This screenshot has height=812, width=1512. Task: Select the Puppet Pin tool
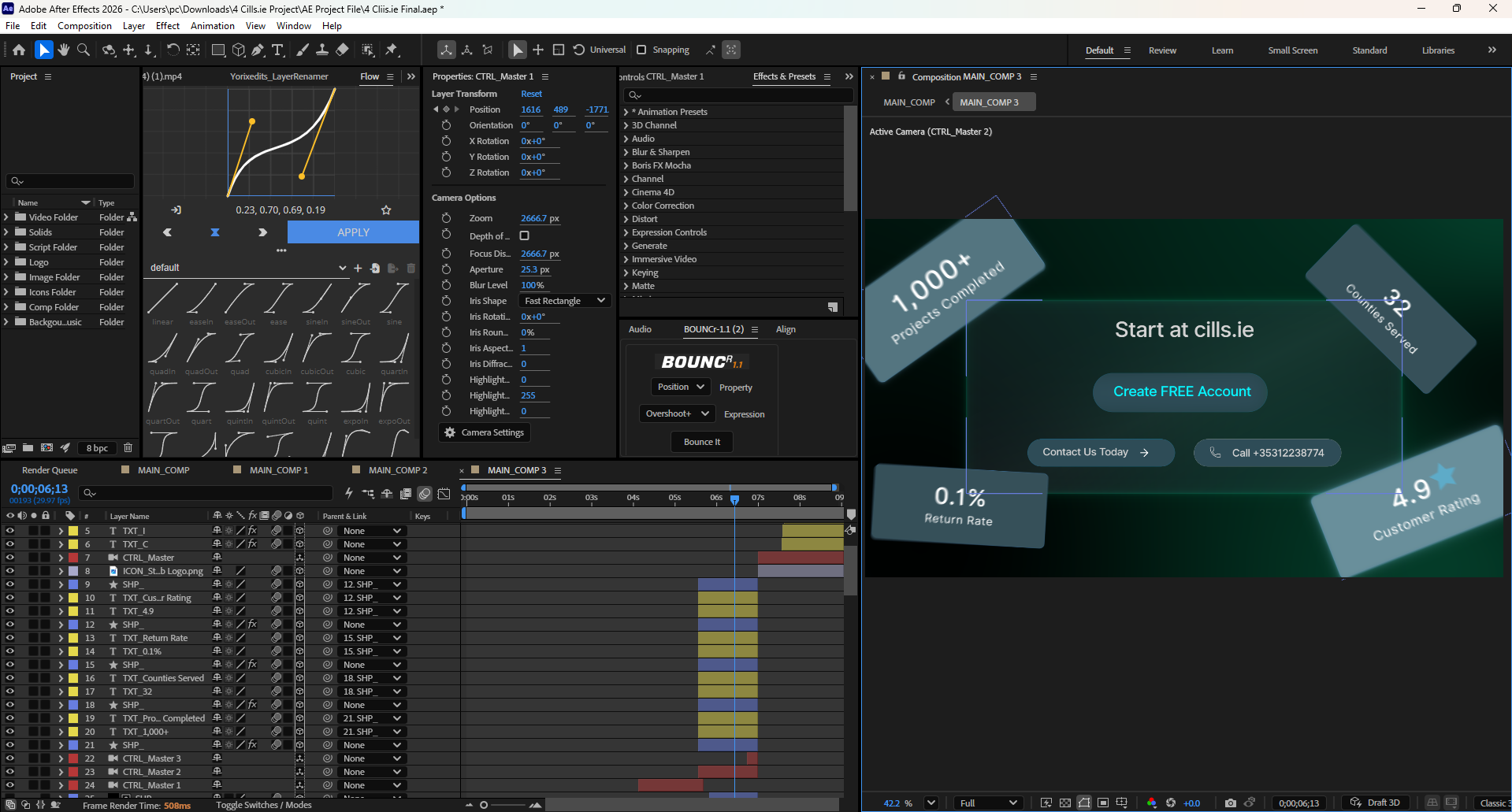[x=392, y=50]
